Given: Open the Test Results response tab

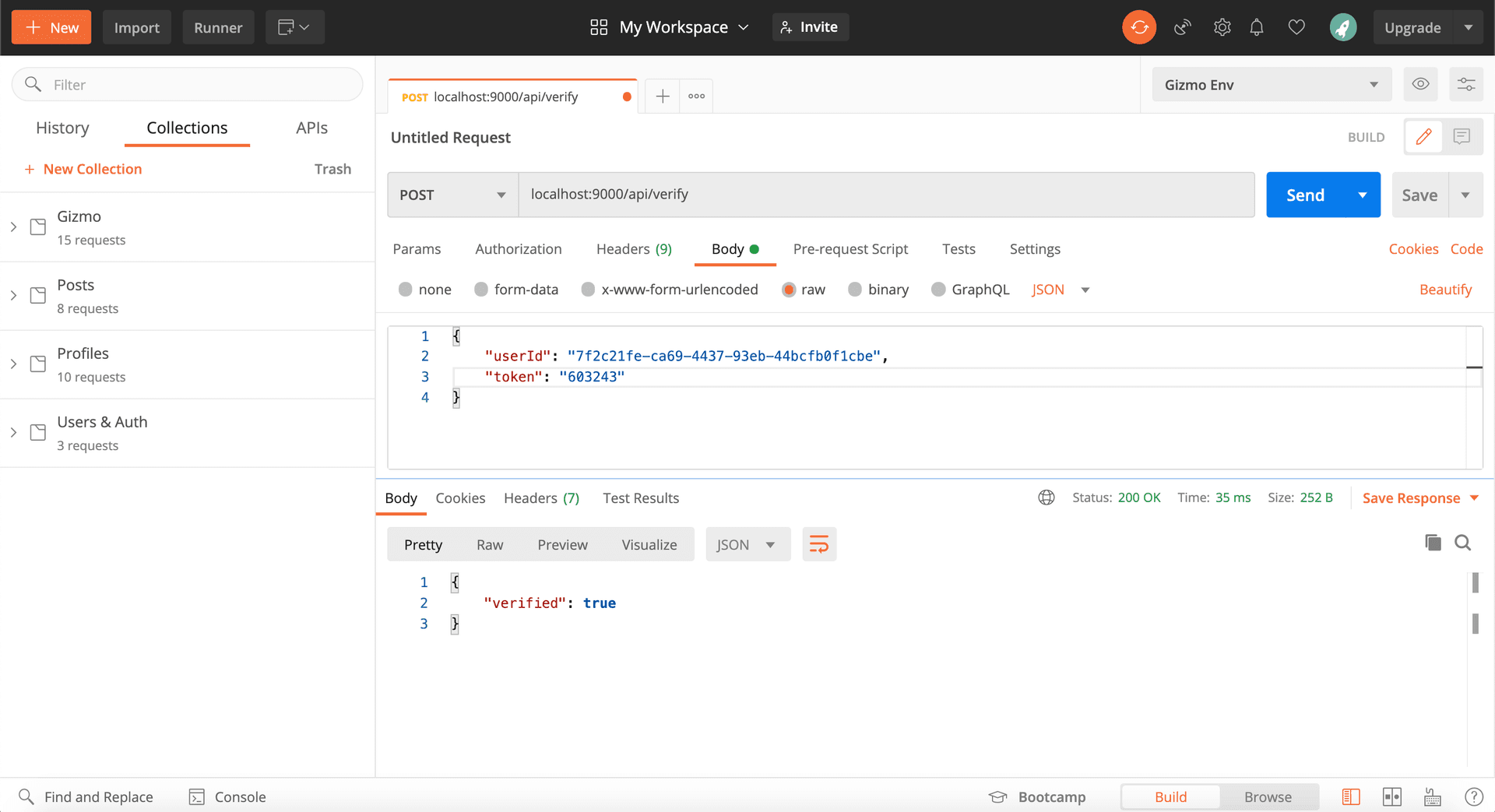Looking at the screenshot, I should (x=641, y=497).
